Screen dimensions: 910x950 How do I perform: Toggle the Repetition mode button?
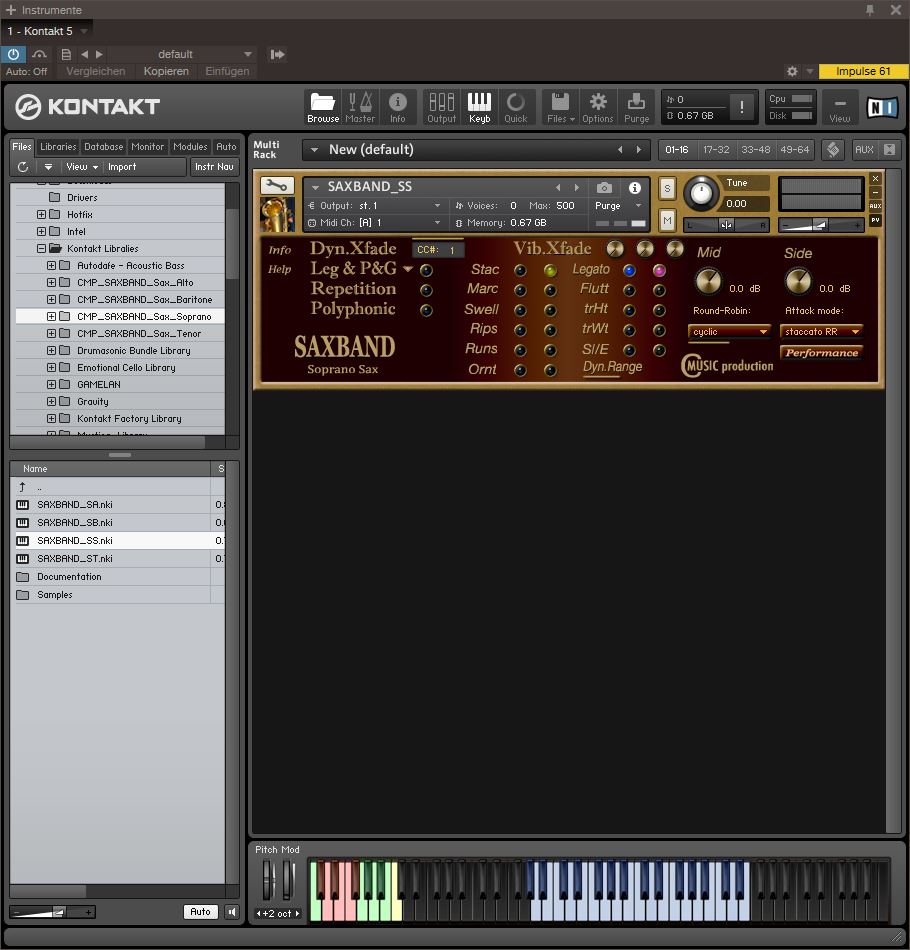426,290
